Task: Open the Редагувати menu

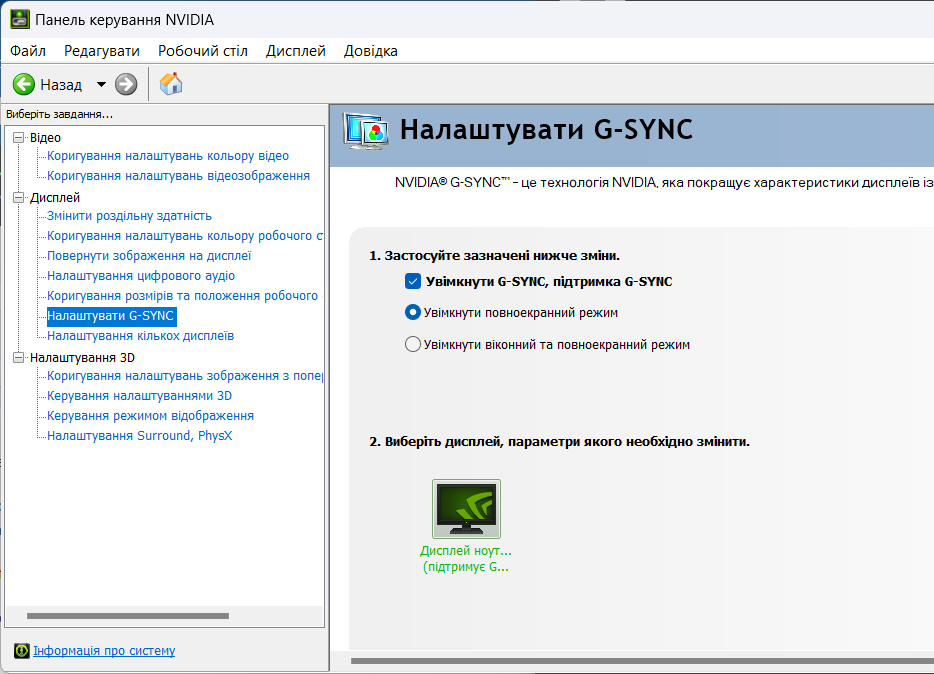Action: 102,51
